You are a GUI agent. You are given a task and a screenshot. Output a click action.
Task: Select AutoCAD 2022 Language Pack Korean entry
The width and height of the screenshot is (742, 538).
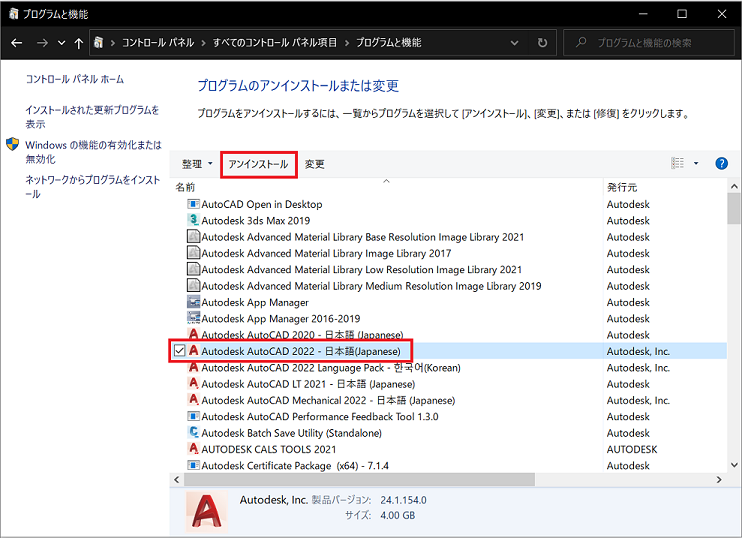pos(331,368)
